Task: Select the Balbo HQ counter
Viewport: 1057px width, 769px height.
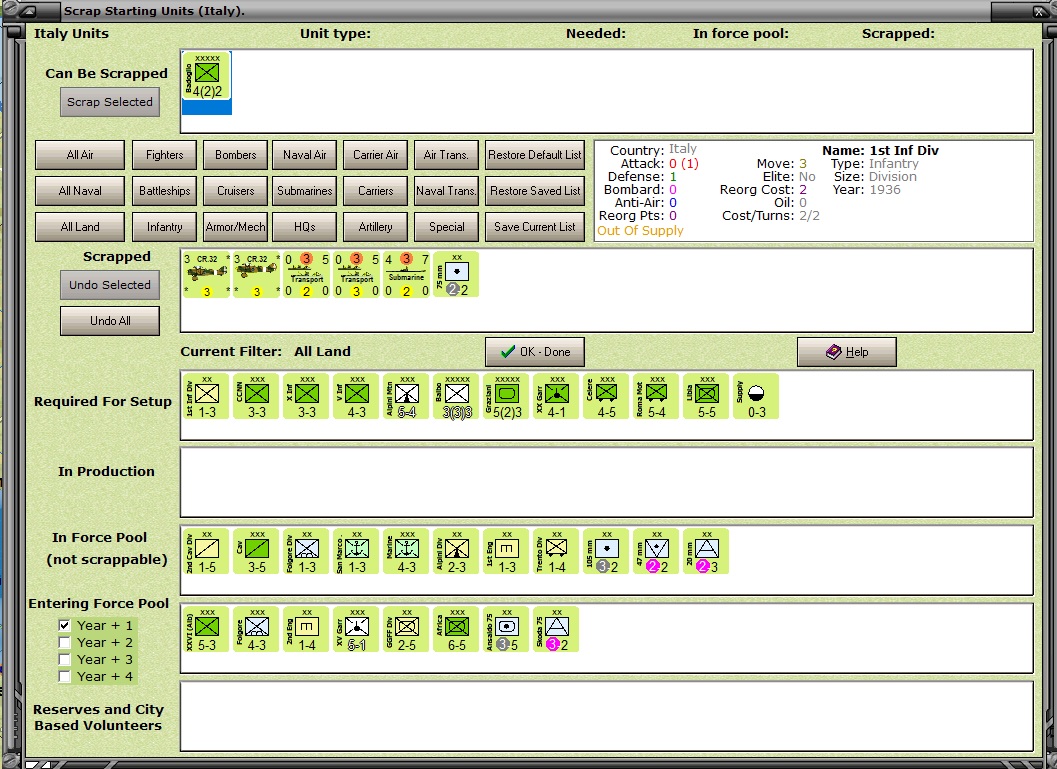Action: 457,396
